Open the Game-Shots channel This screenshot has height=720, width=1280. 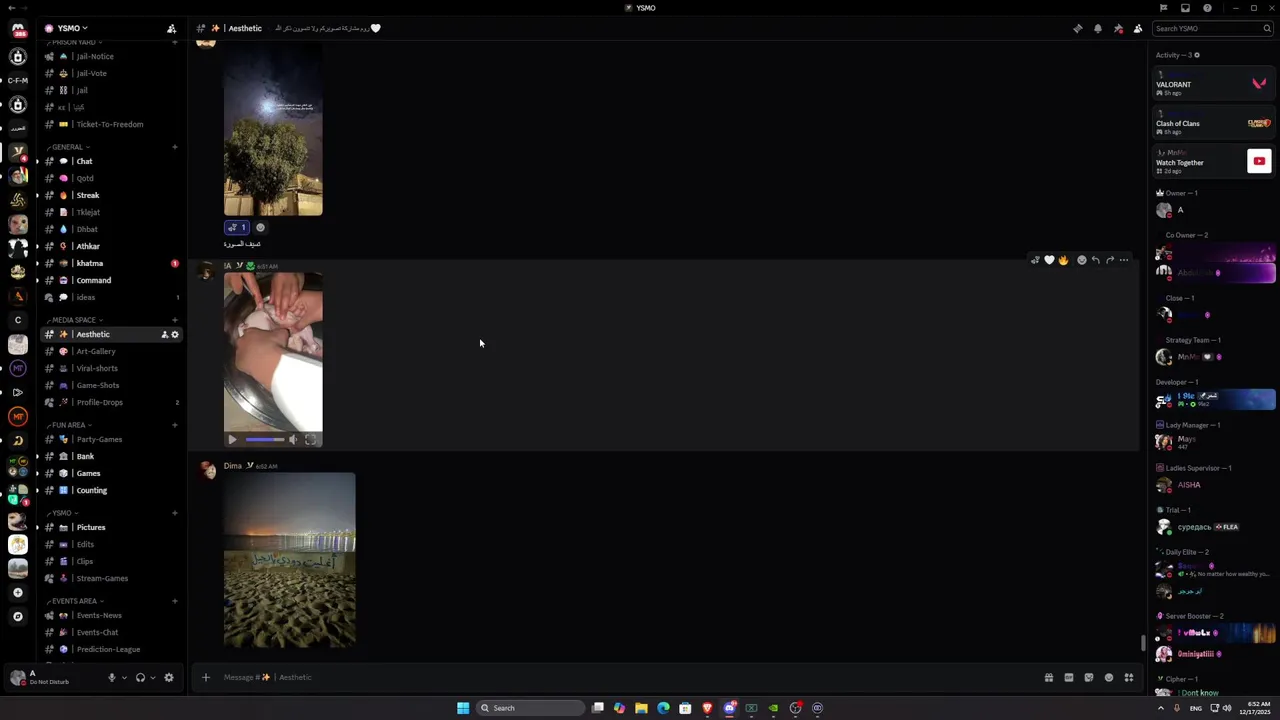(112, 385)
